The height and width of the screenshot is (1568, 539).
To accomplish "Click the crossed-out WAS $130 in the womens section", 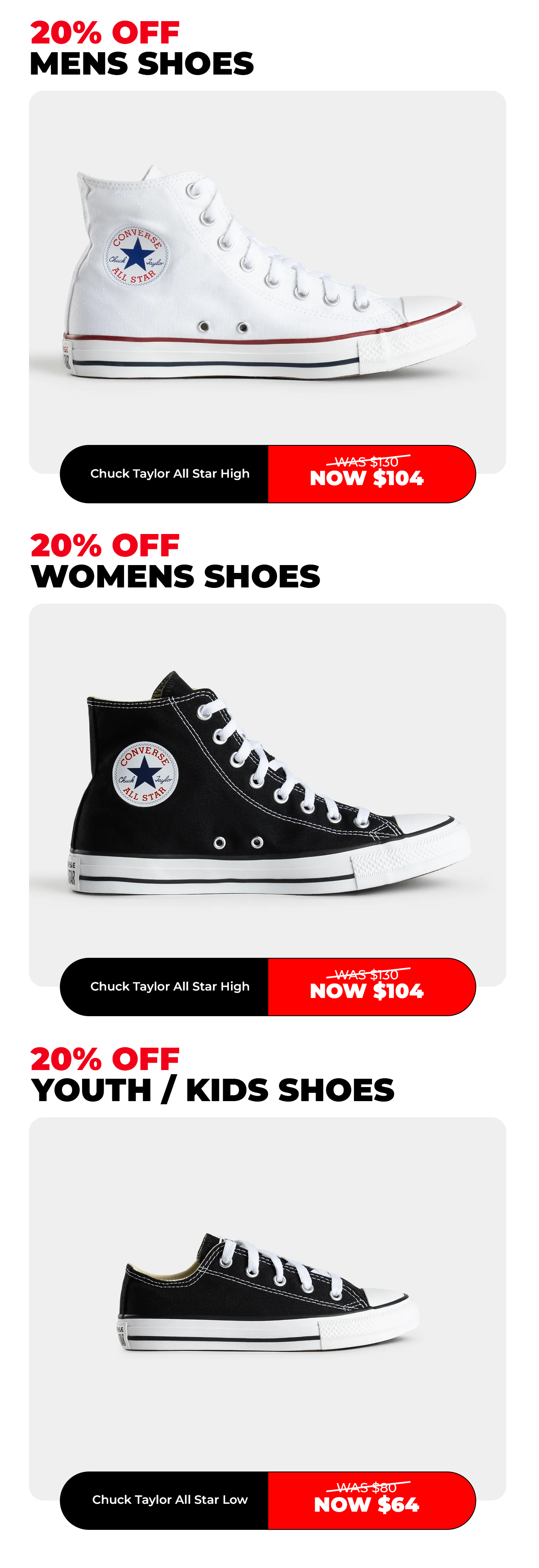I will tap(367, 974).
